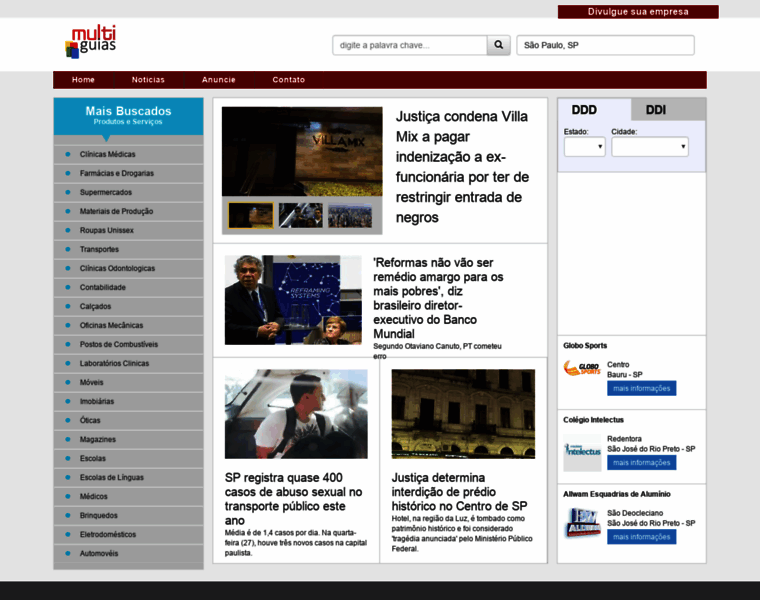Switch to the DDI tab
Image resolution: width=760 pixels, height=600 pixels.
pyautogui.click(x=668, y=110)
